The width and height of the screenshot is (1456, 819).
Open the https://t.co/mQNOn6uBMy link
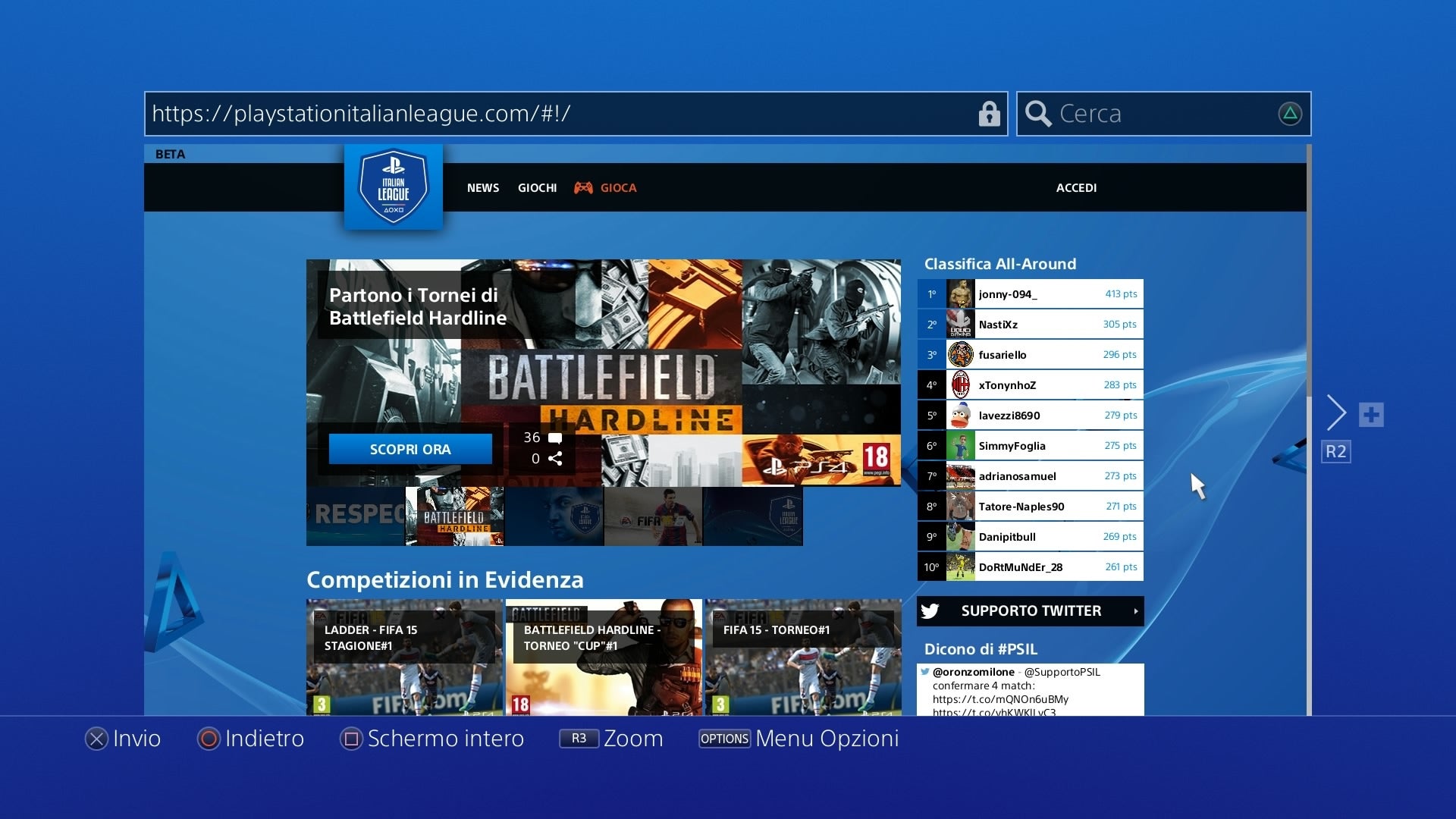pos(1000,699)
